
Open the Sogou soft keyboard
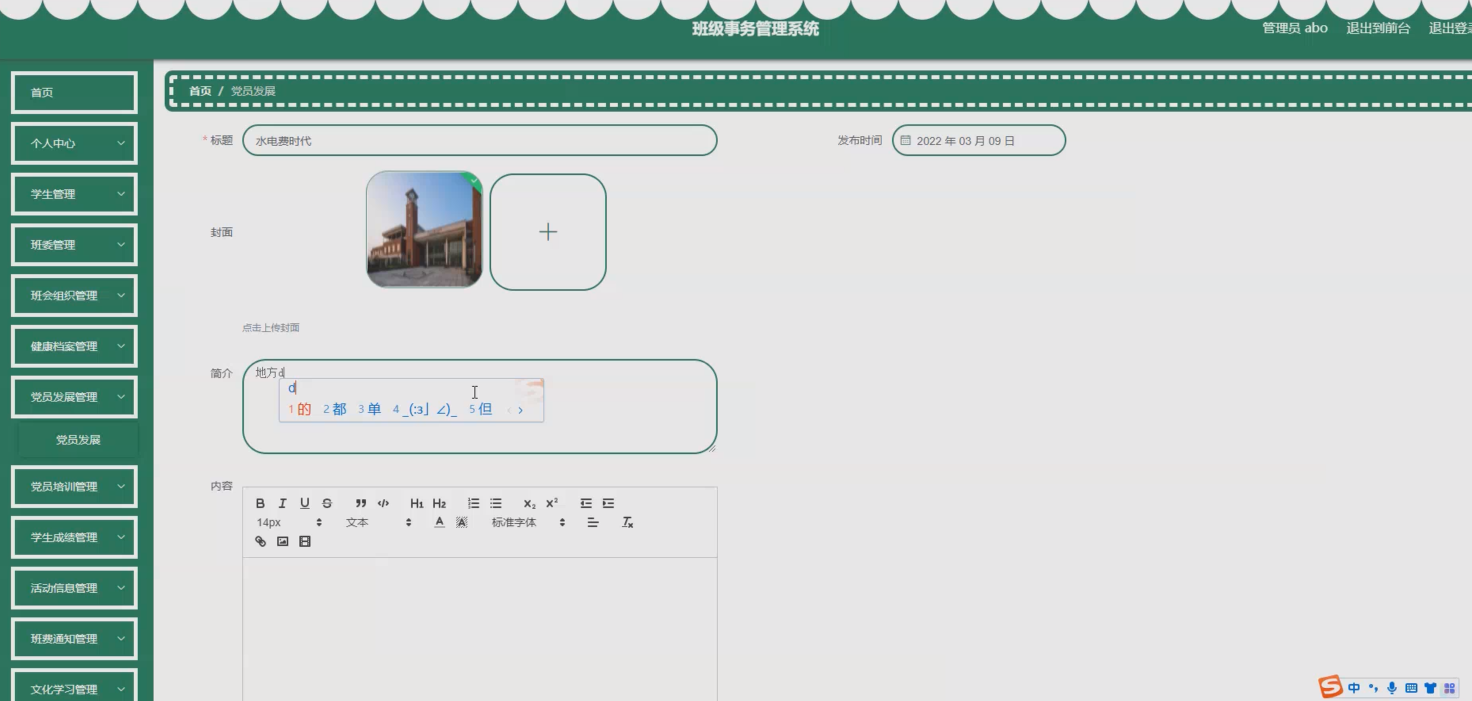(x=1411, y=688)
